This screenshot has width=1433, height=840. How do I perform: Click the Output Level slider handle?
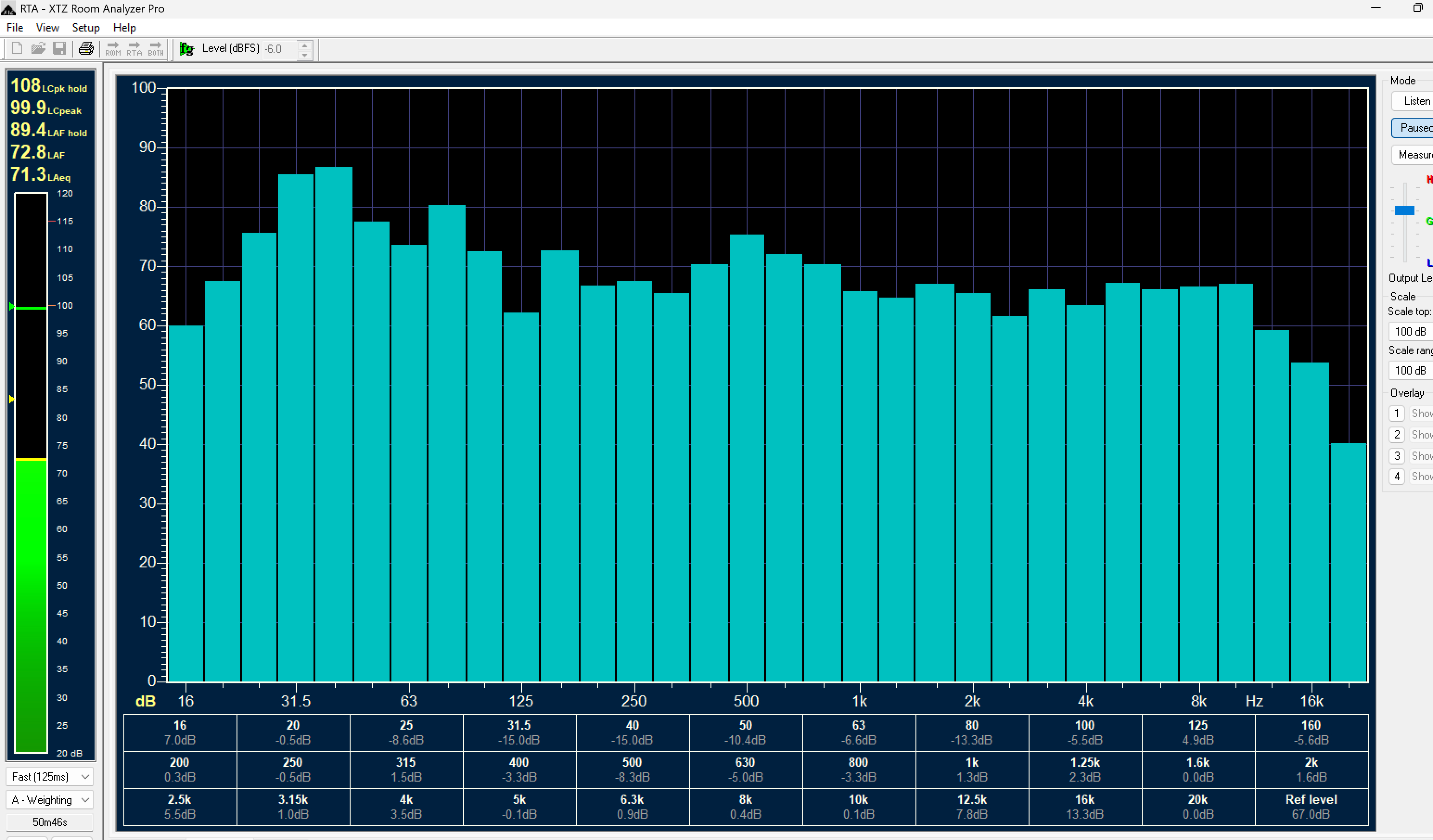(x=1404, y=210)
